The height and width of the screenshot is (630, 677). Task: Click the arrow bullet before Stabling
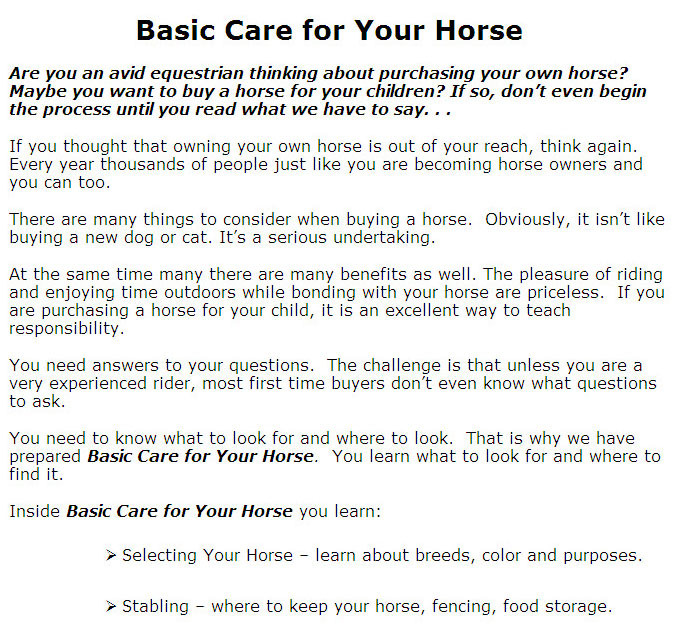click(111, 606)
